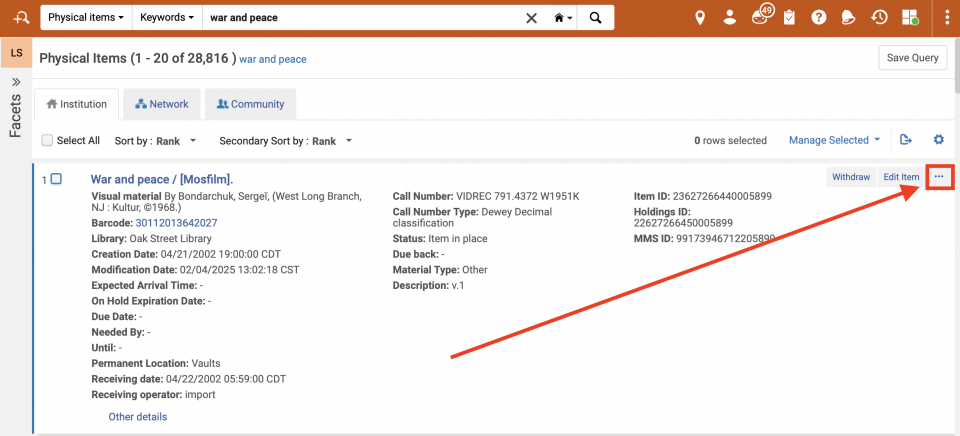Viewport: 960px width, 436px height.
Task: Open the help question mark icon
Action: (819, 18)
